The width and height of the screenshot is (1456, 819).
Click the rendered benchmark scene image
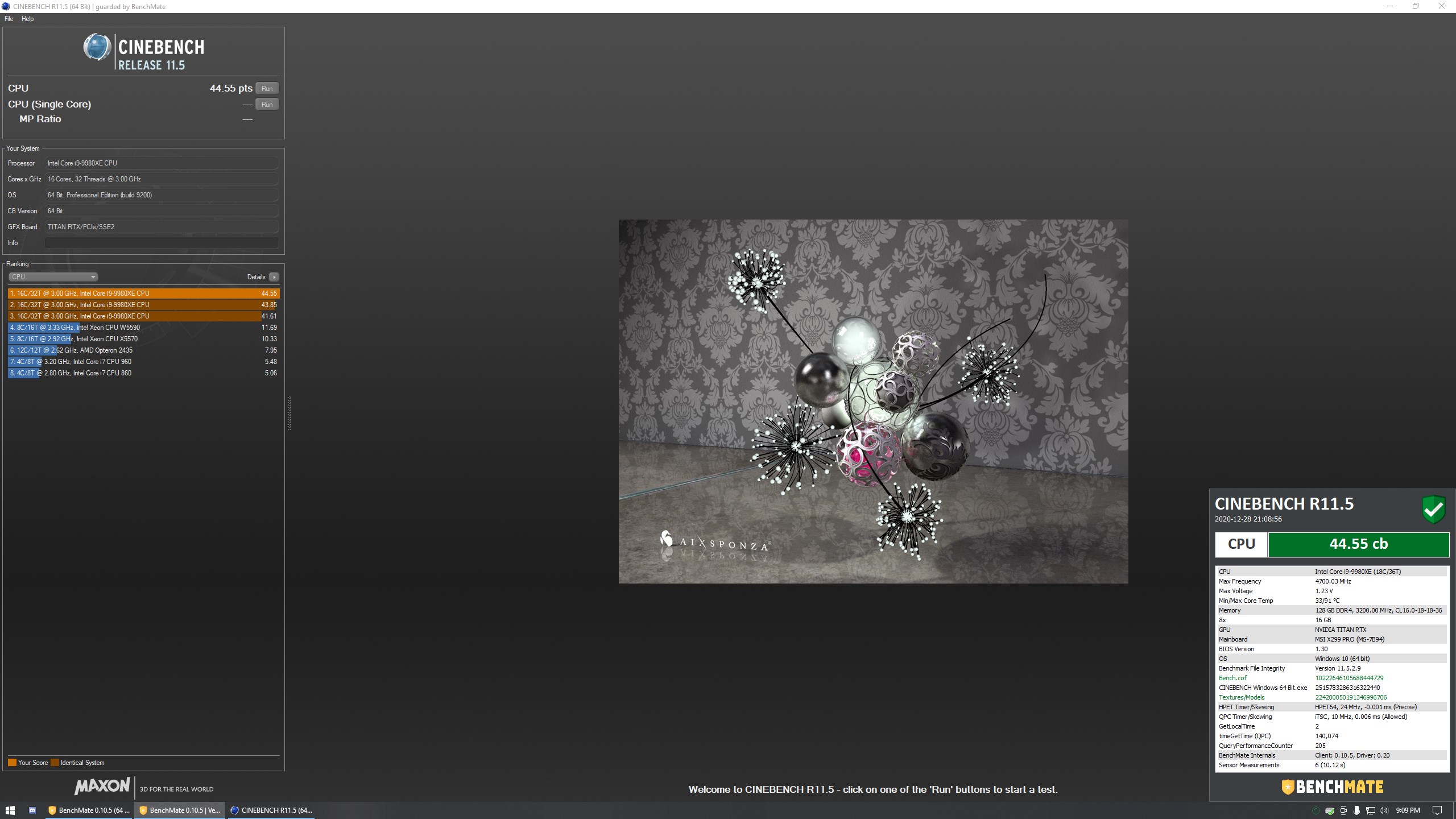pos(873,402)
